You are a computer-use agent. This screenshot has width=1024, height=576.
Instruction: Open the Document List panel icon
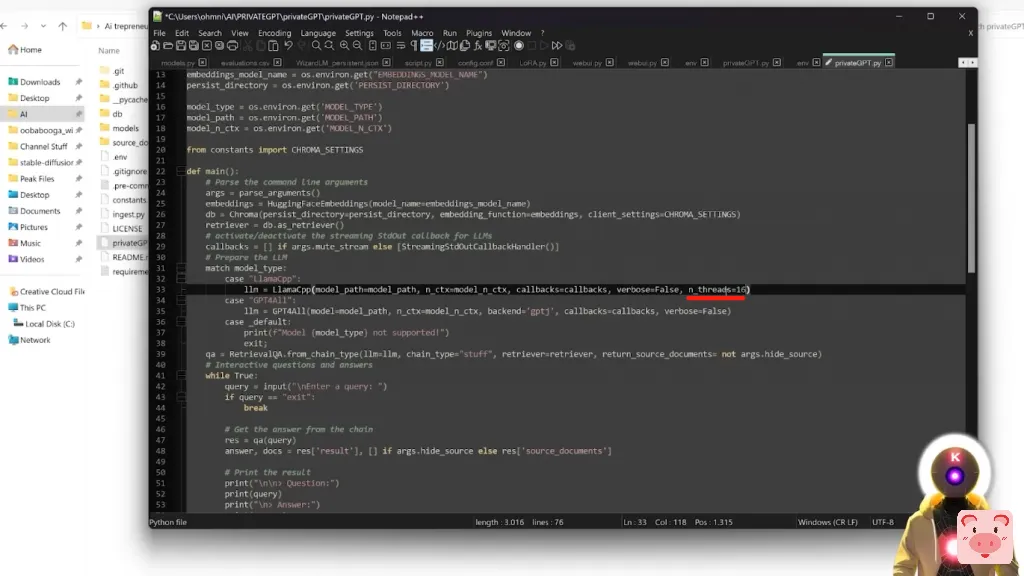click(x=465, y=46)
